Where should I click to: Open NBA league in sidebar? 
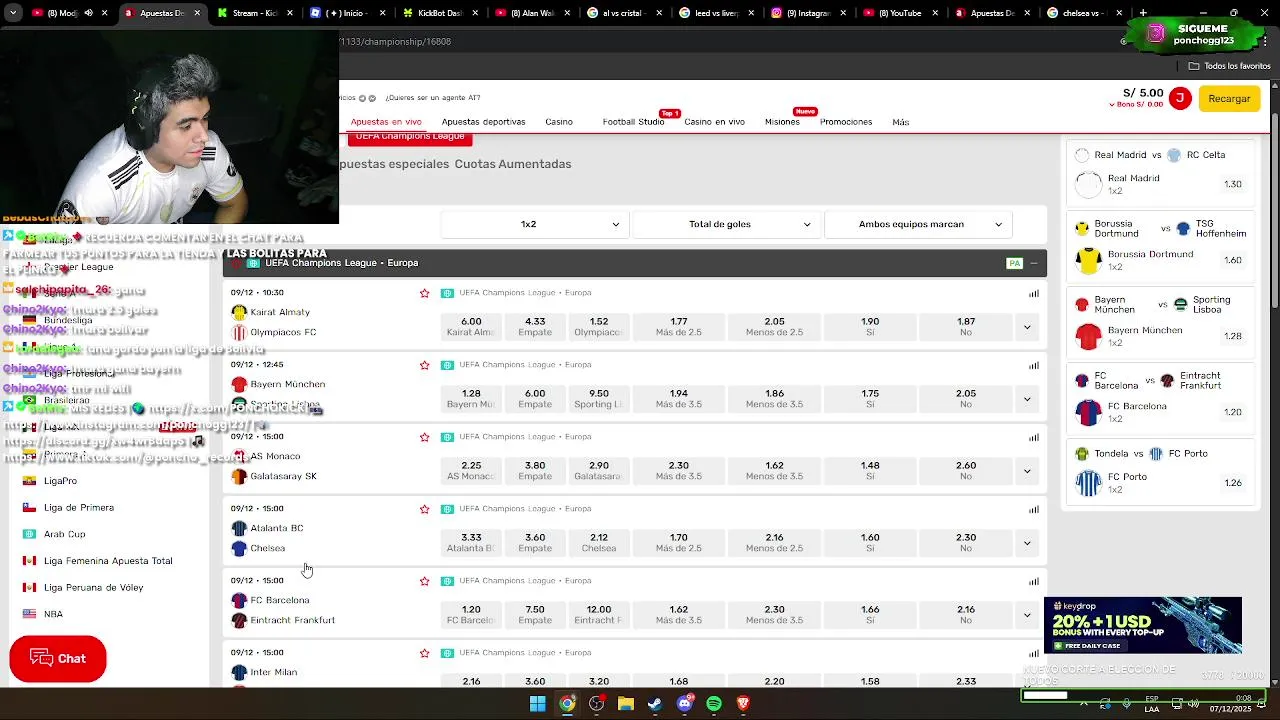54,614
